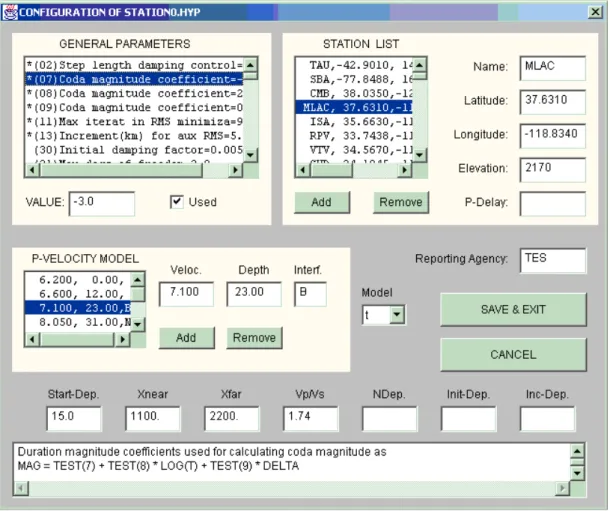Click the Longitude field
610x511 pixels.
(x=552, y=136)
